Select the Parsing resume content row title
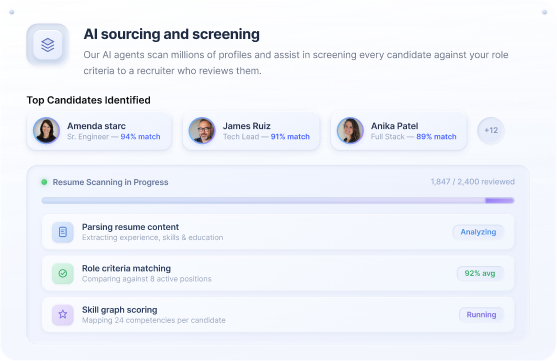Viewport: 557px width, 361px height. [x=130, y=227]
